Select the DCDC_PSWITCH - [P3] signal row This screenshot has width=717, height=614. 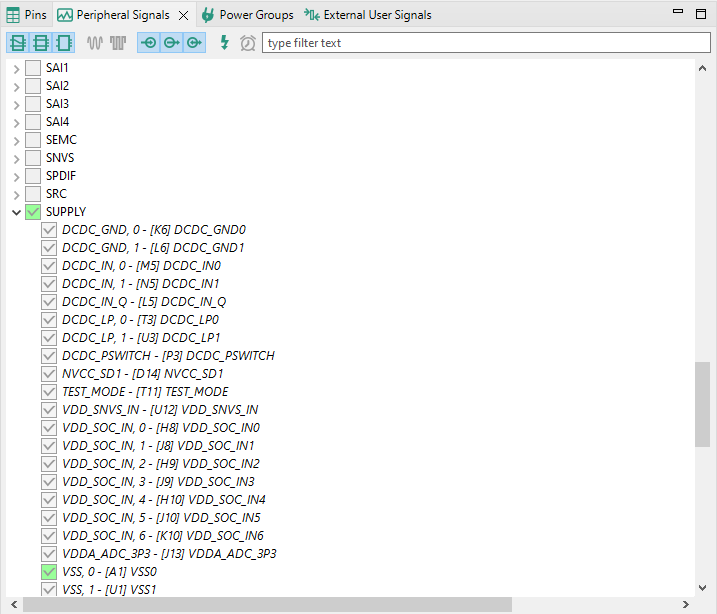point(167,356)
